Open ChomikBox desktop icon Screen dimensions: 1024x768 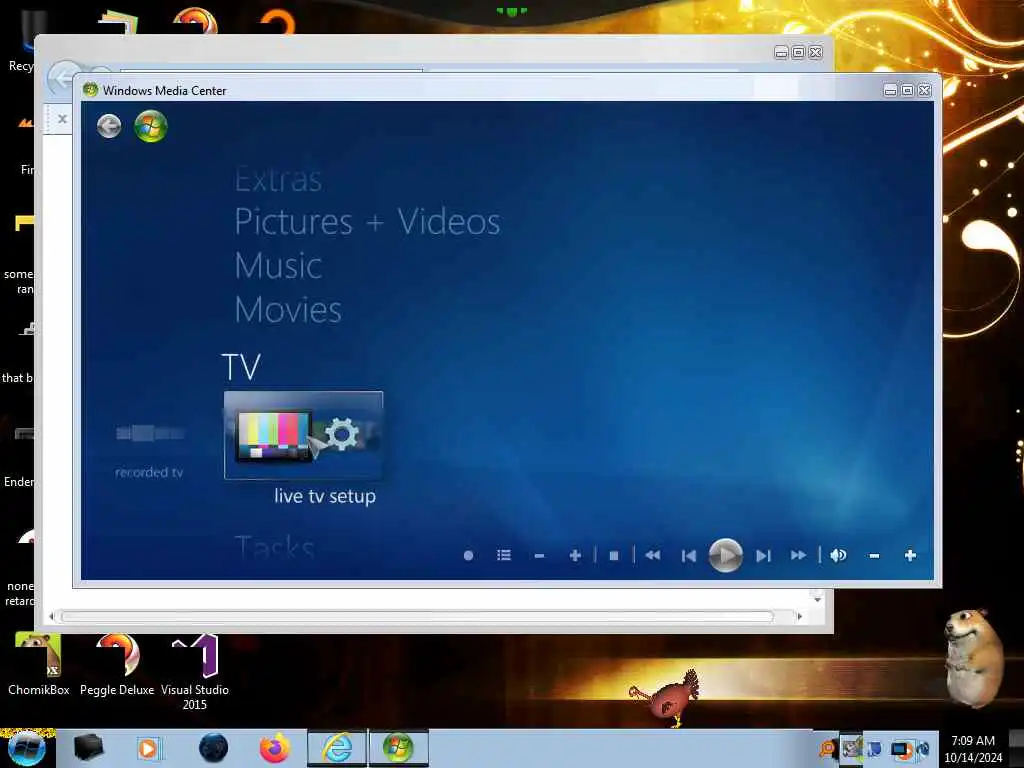[x=39, y=665]
